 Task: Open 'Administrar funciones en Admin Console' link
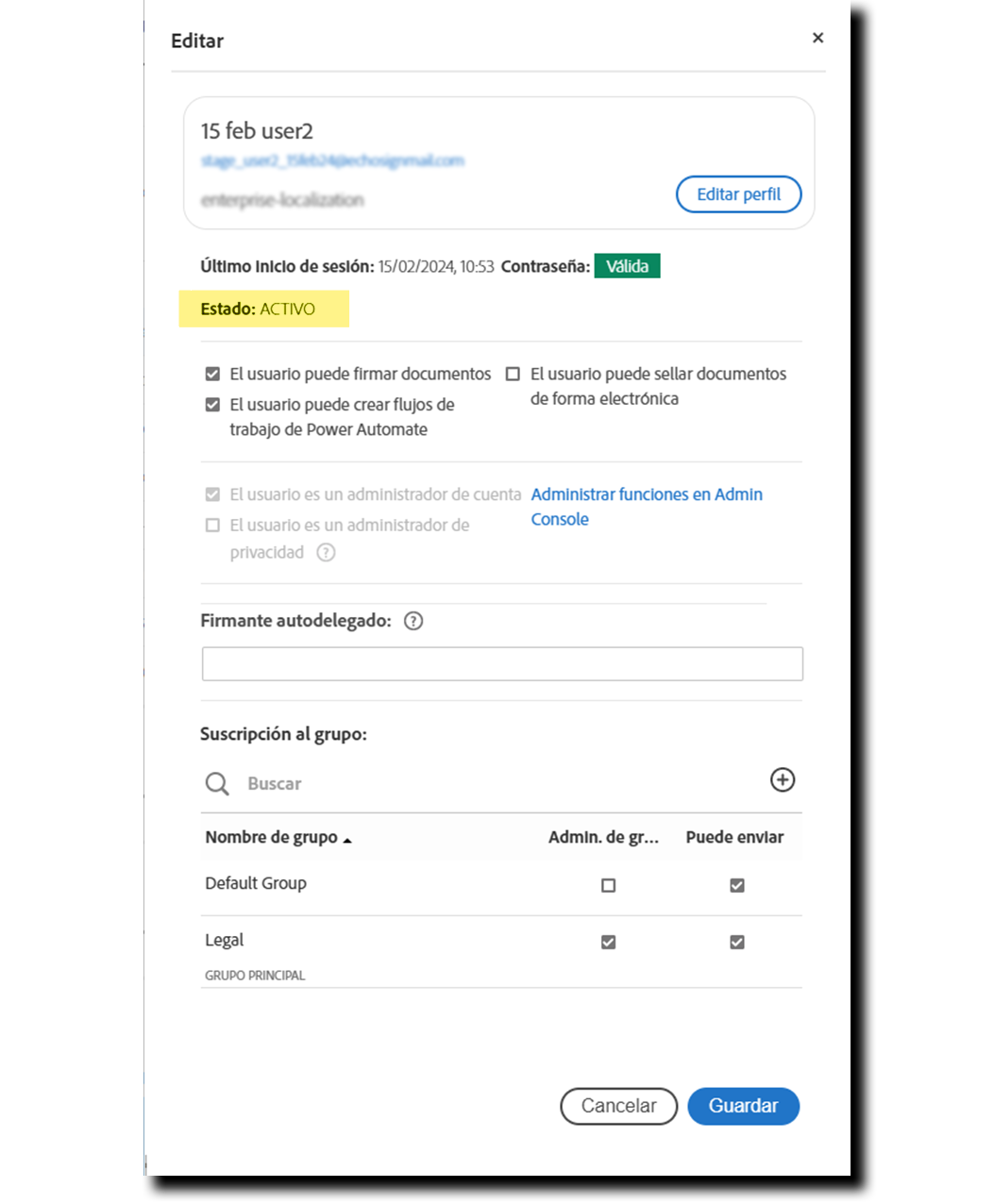click(647, 507)
